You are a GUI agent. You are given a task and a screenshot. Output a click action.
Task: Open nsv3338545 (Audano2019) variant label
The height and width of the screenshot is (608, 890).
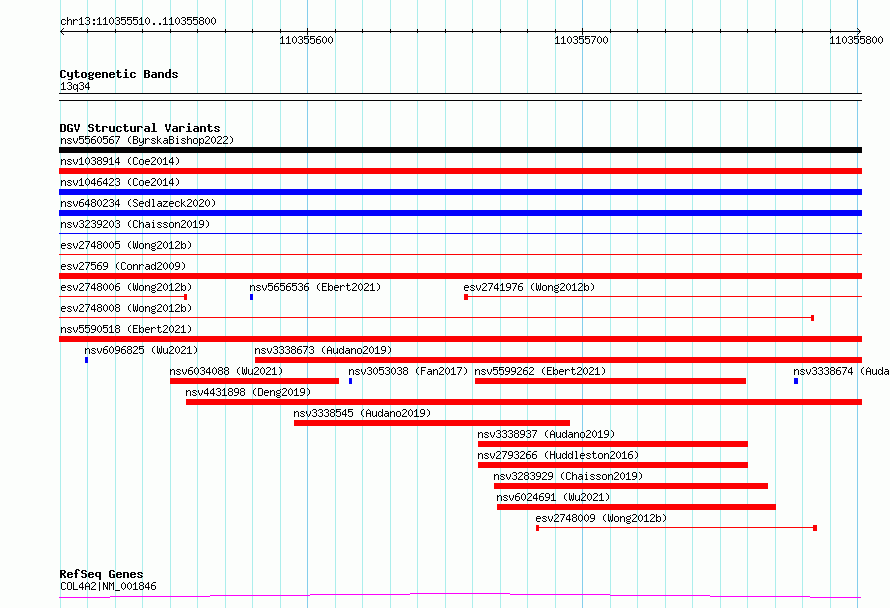tap(362, 413)
